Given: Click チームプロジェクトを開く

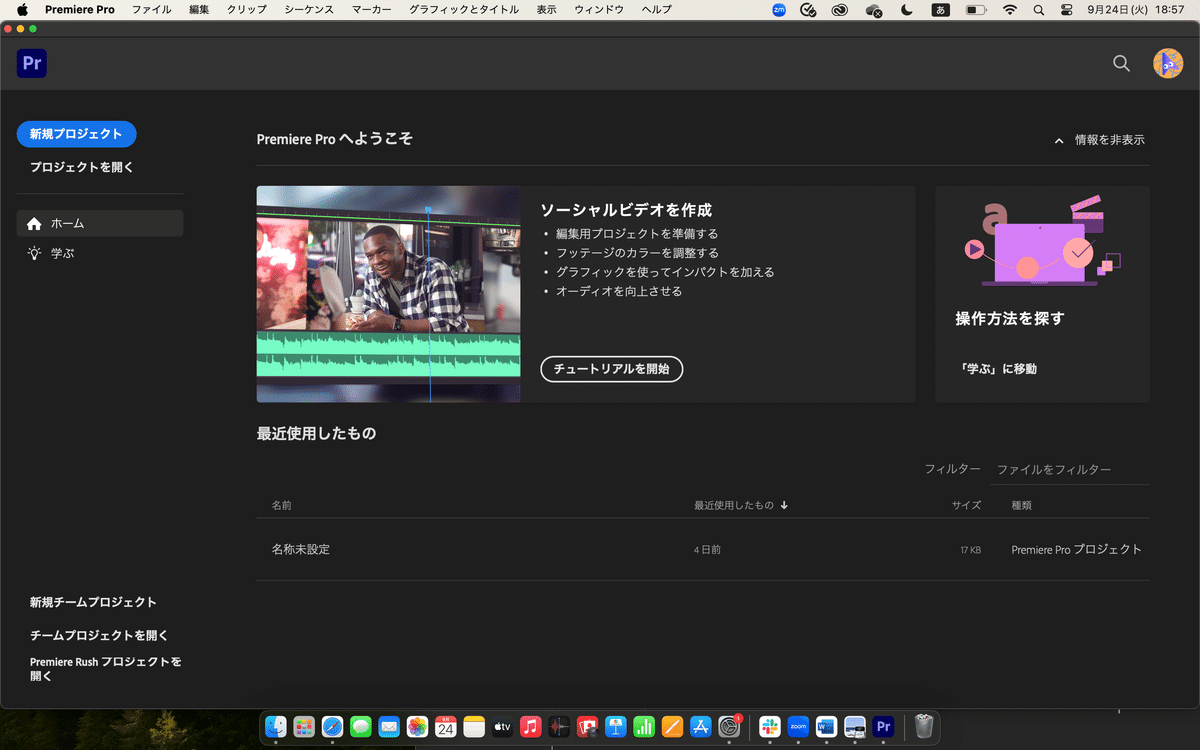Looking at the screenshot, I should (99, 635).
